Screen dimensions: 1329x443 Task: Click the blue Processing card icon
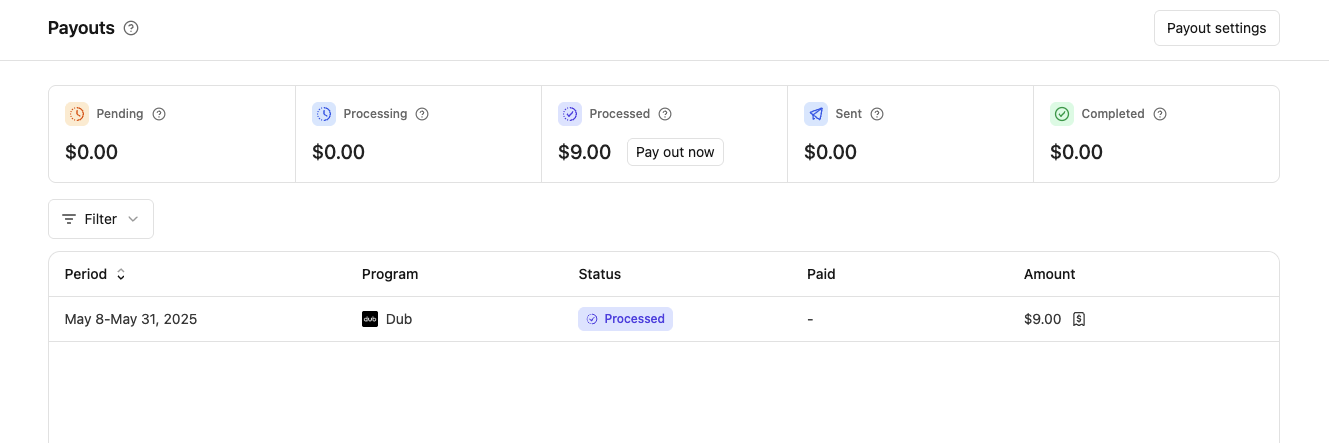(x=324, y=114)
